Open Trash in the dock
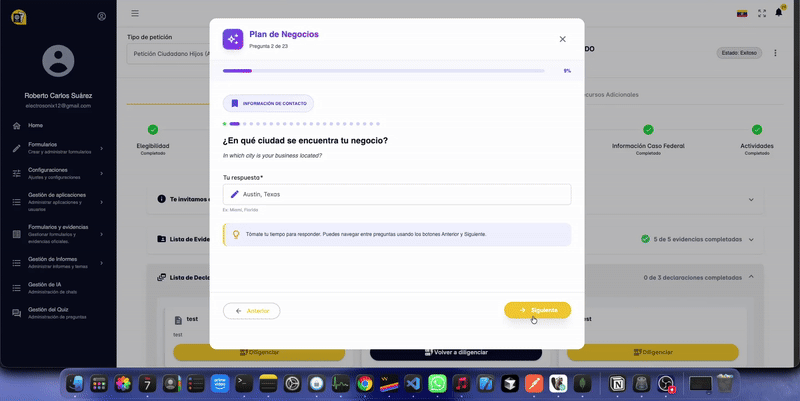The height and width of the screenshot is (401, 800). tap(726, 383)
